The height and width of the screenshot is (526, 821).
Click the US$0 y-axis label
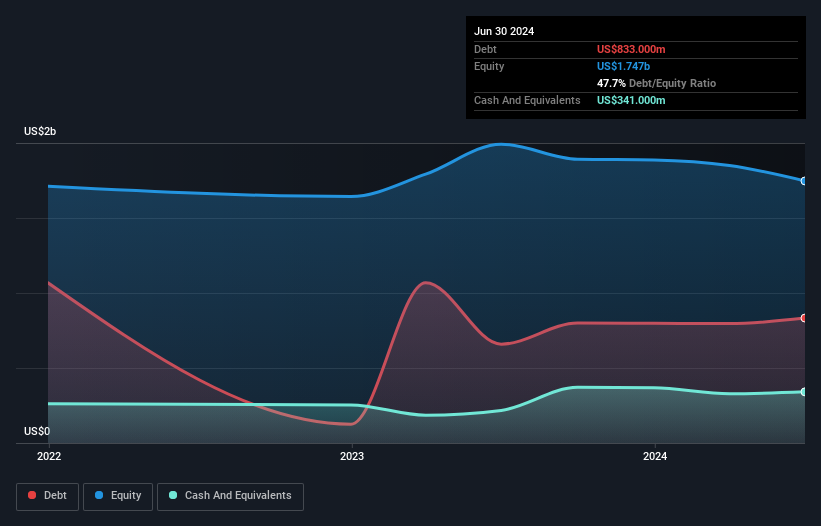37,431
